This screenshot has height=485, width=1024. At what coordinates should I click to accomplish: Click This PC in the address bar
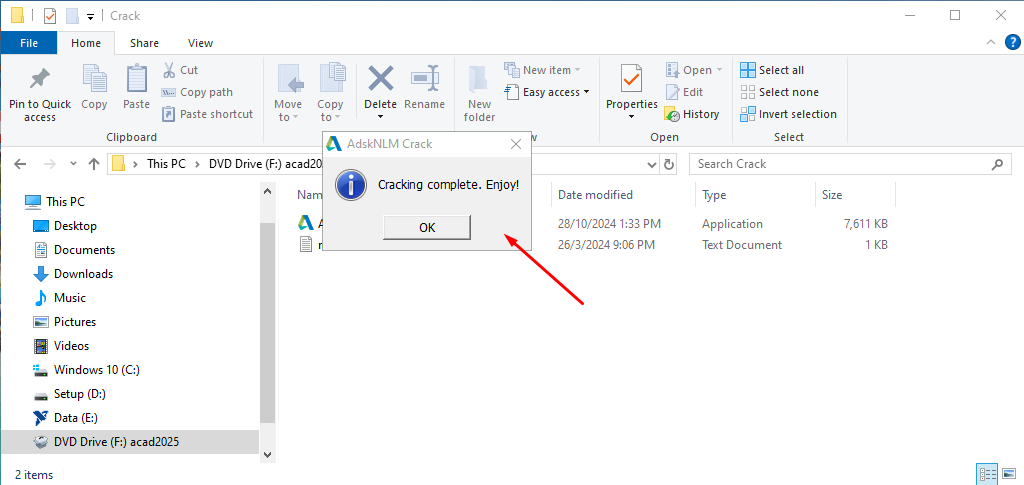coord(167,164)
